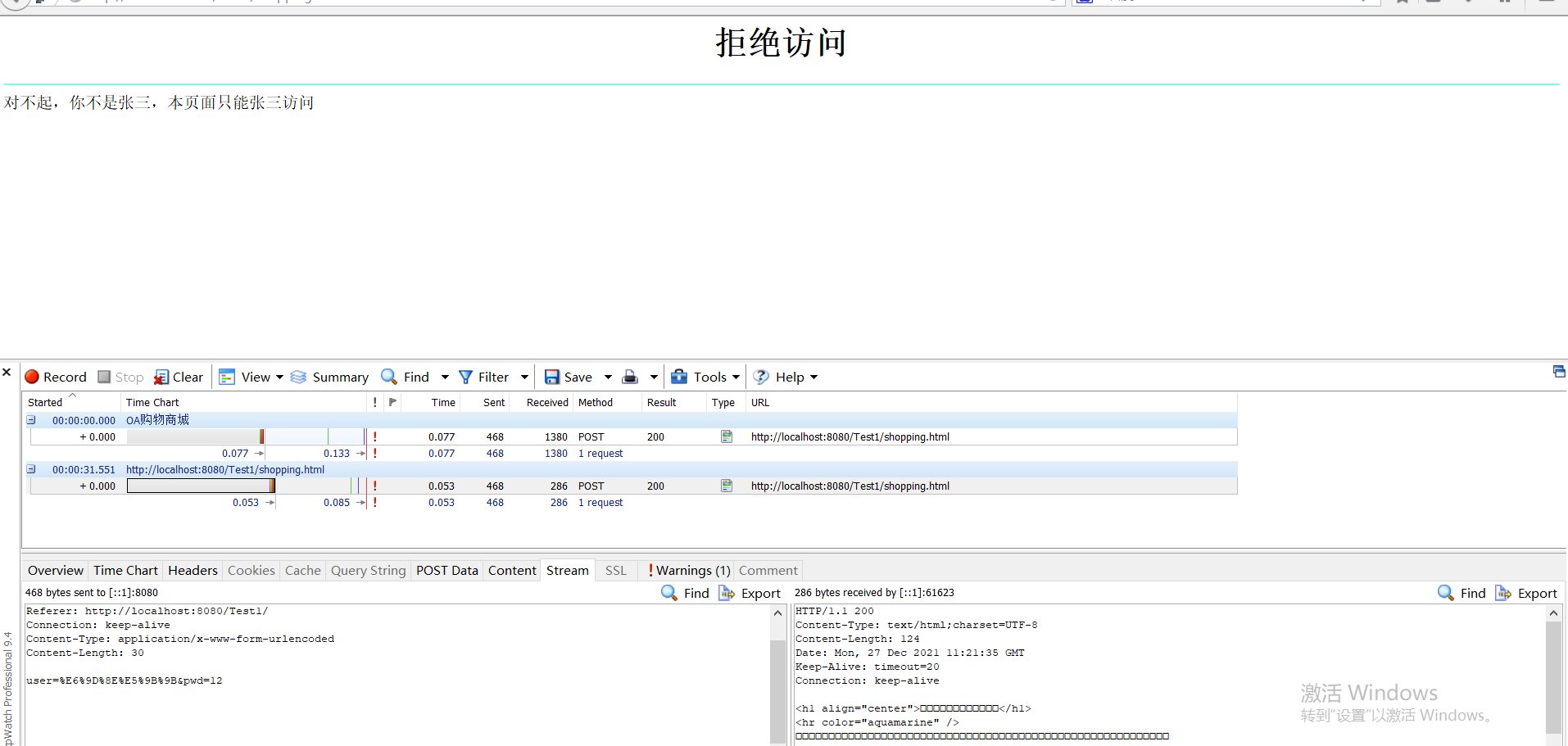1568x746 pixels.
Task: Start recording with the Record button
Action: (56, 377)
